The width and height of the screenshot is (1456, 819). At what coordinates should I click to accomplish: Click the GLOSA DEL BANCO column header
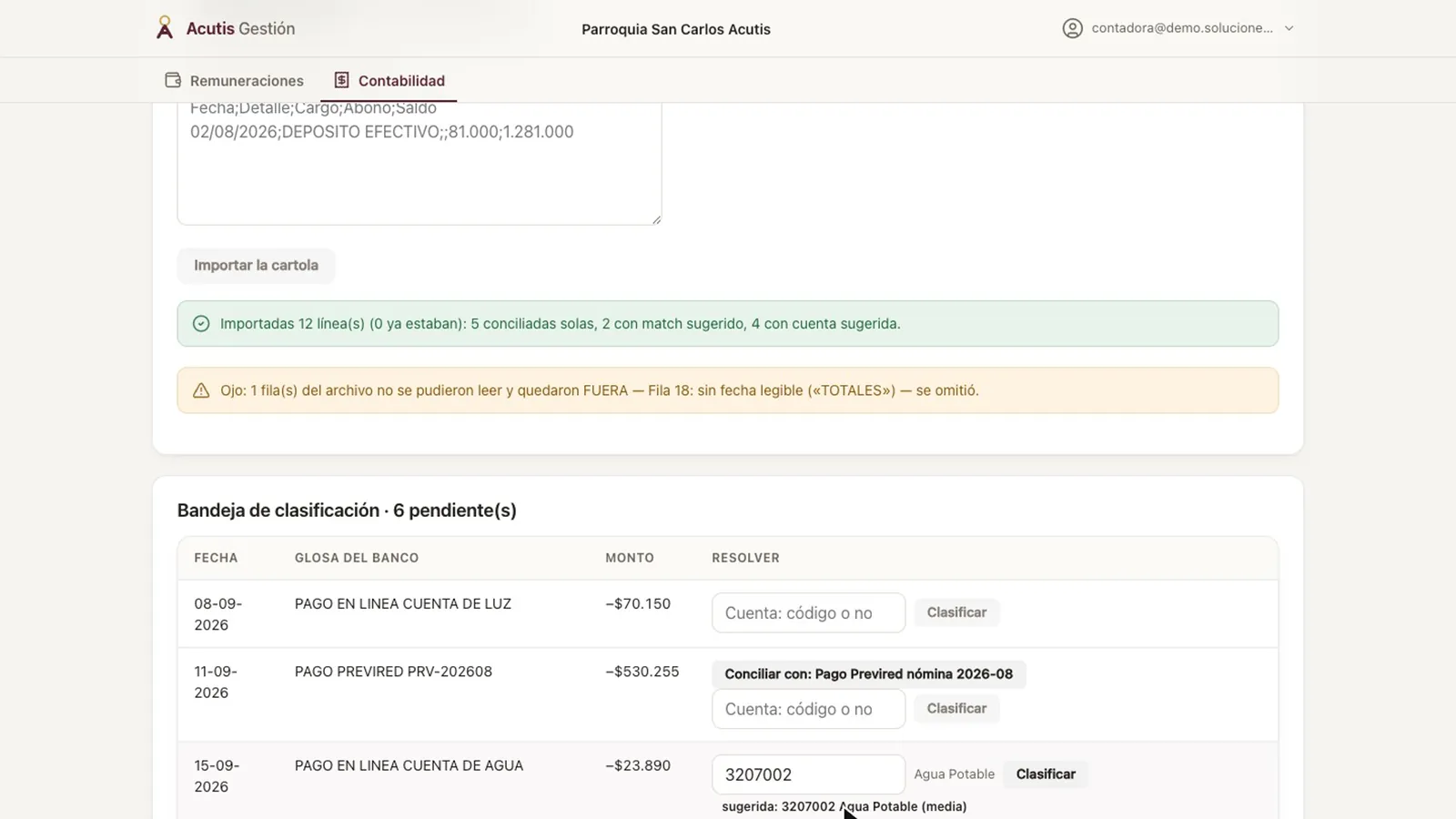coord(357,558)
